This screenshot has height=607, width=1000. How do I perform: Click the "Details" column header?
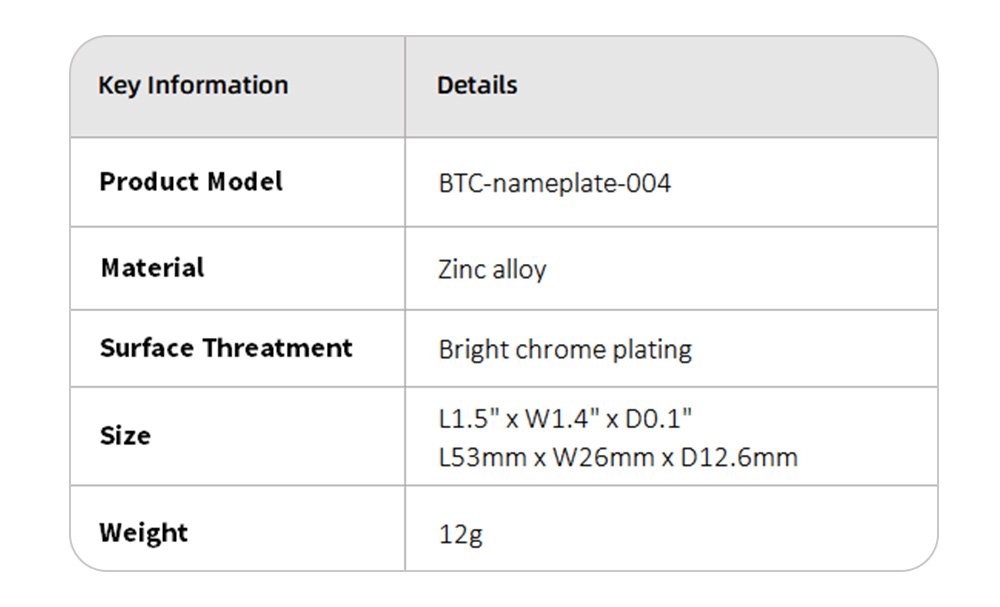(x=477, y=86)
